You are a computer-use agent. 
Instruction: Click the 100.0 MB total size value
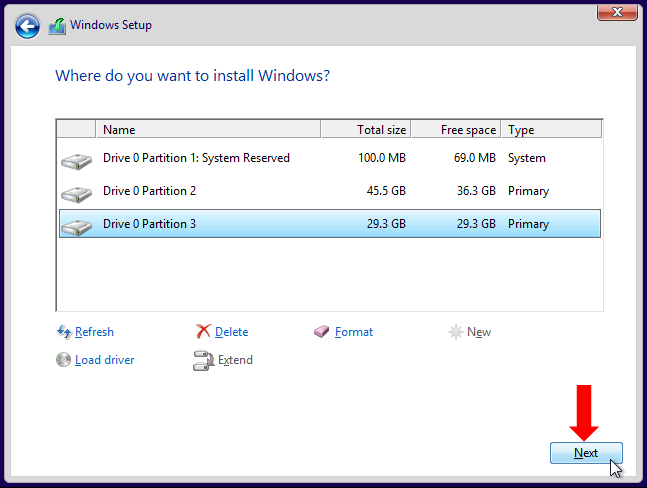pyautogui.click(x=382, y=158)
